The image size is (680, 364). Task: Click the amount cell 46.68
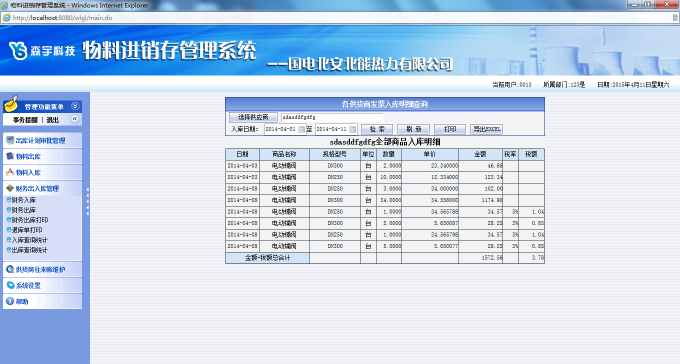pos(480,166)
